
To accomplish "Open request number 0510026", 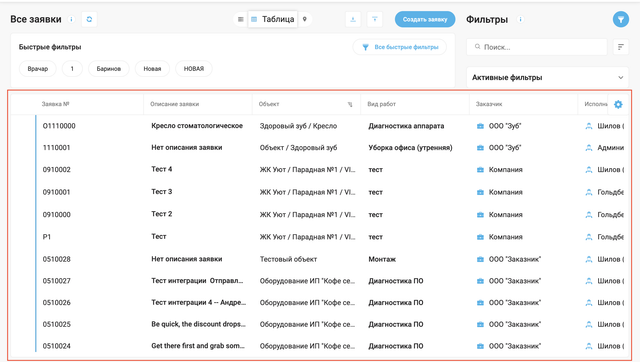I will [57, 302].
